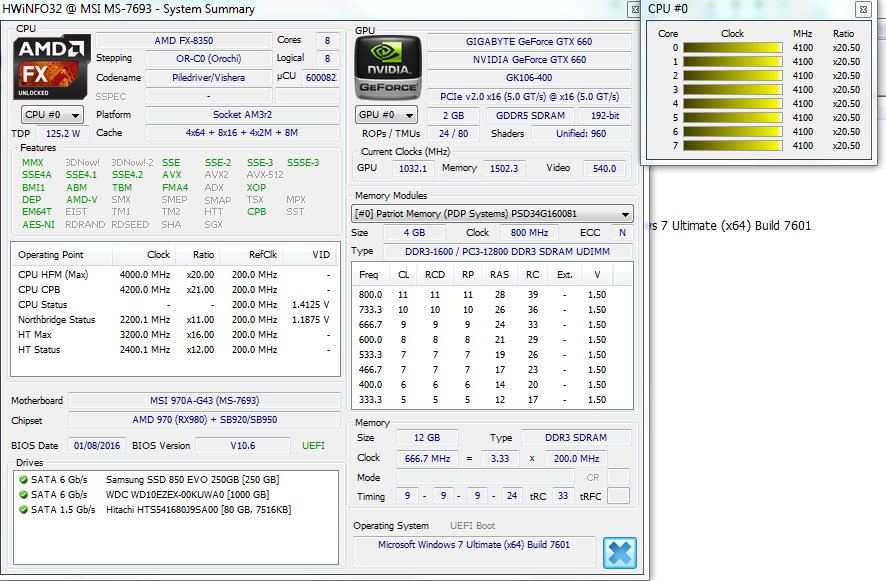Select the Shaders field Unified: 960
The width and height of the screenshot is (886, 581).
coord(581,134)
